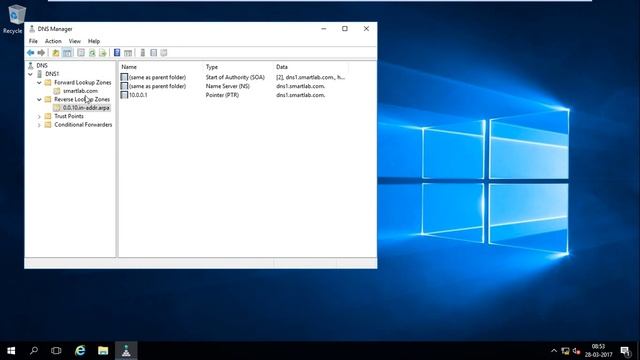Open Help via the blue book icon
Image resolution: width=640 pixels, height=360 pixels.
117,53
